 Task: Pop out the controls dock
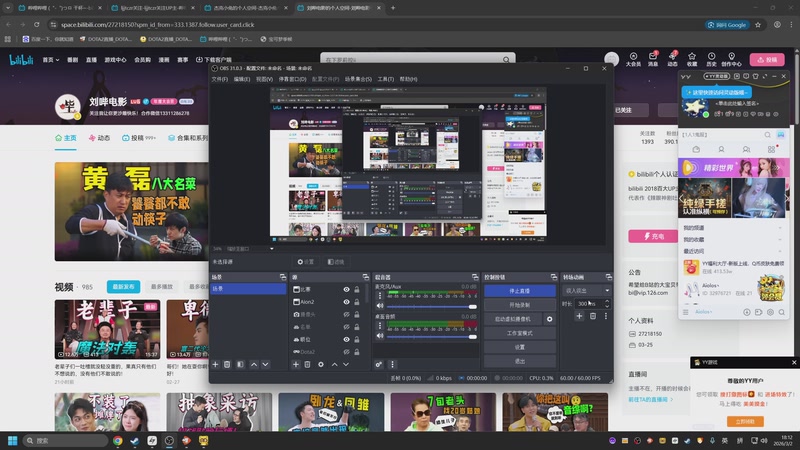(554, 277)
